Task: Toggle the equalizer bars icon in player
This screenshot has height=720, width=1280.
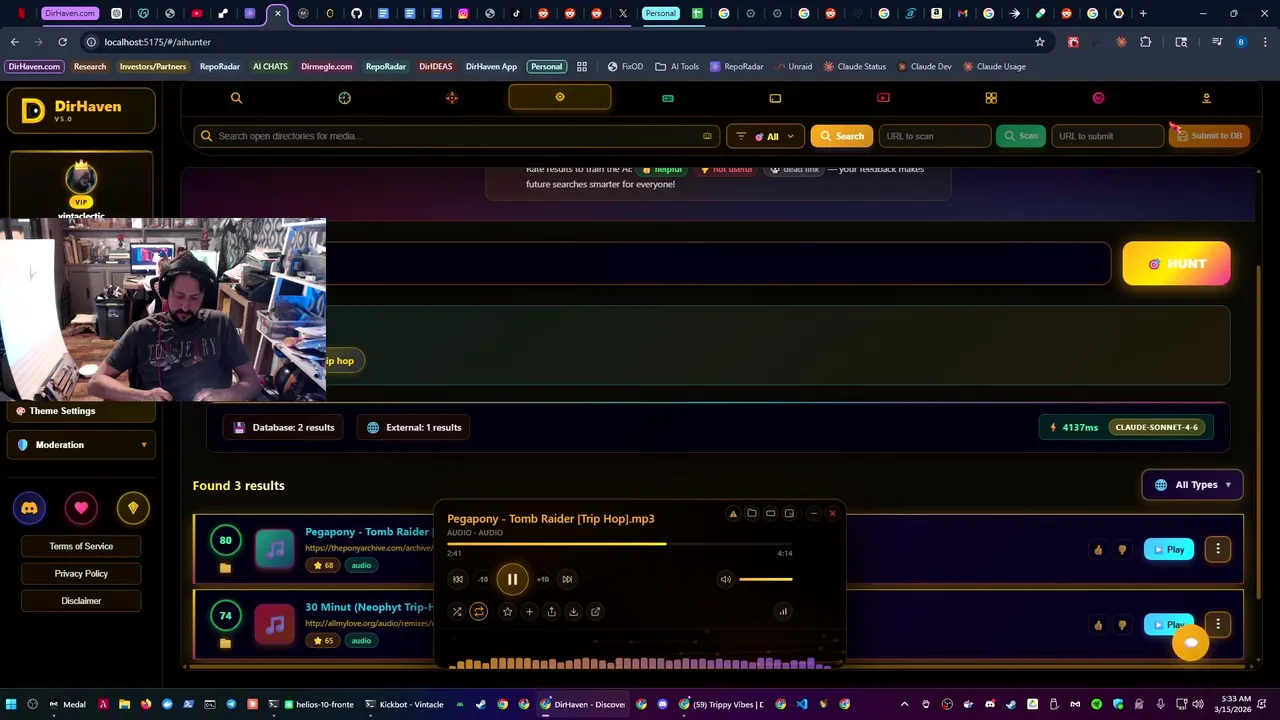Action: [x=783, y=612]
